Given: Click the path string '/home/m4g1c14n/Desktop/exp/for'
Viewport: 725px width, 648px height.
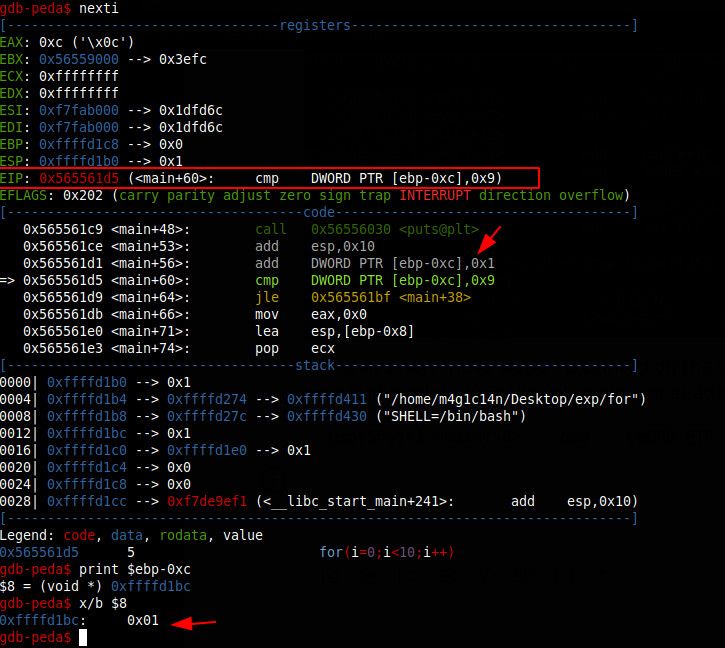Looking at the screenshot, I should [x=510, y=399].
